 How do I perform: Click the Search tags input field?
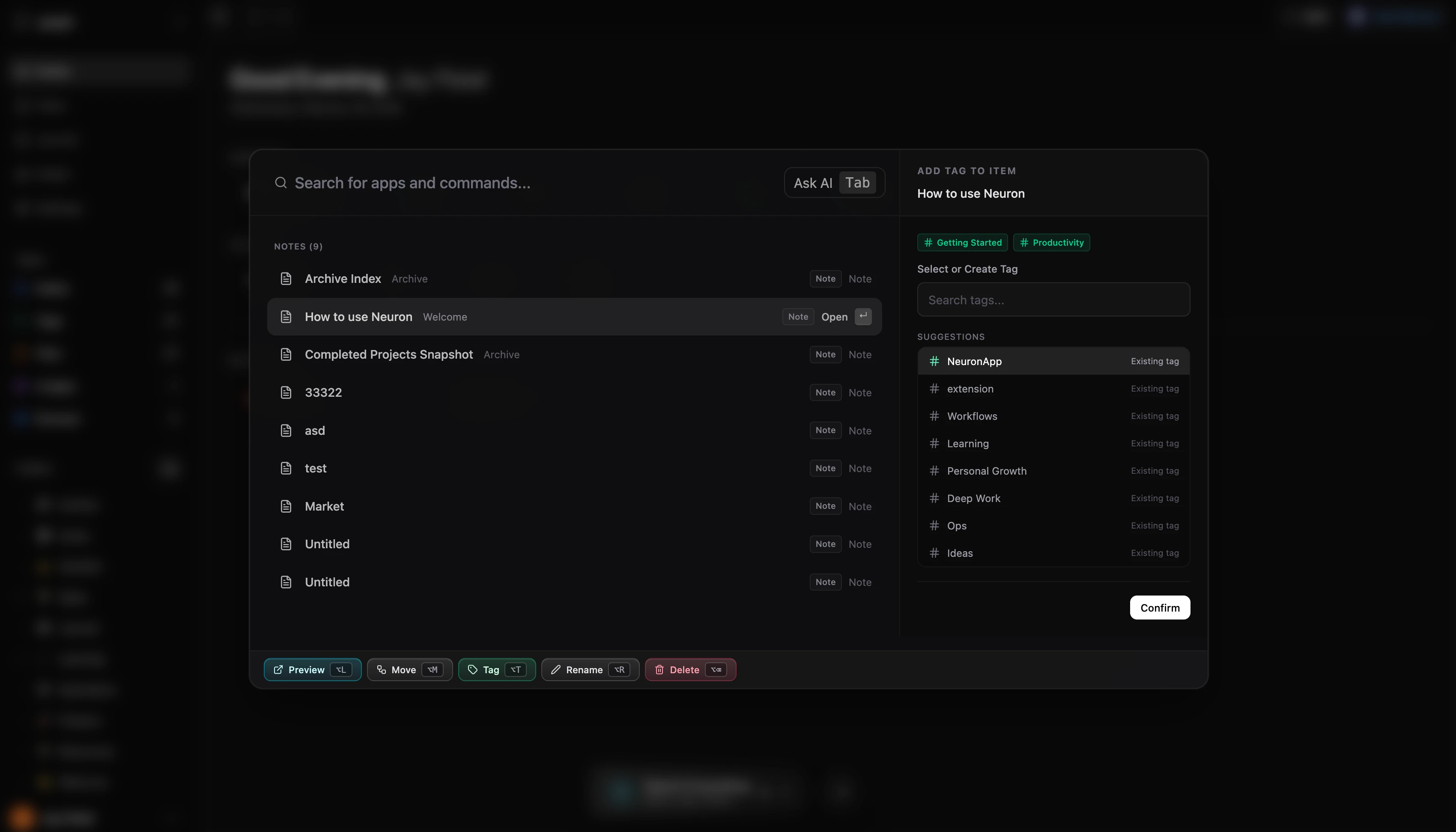1053,300
